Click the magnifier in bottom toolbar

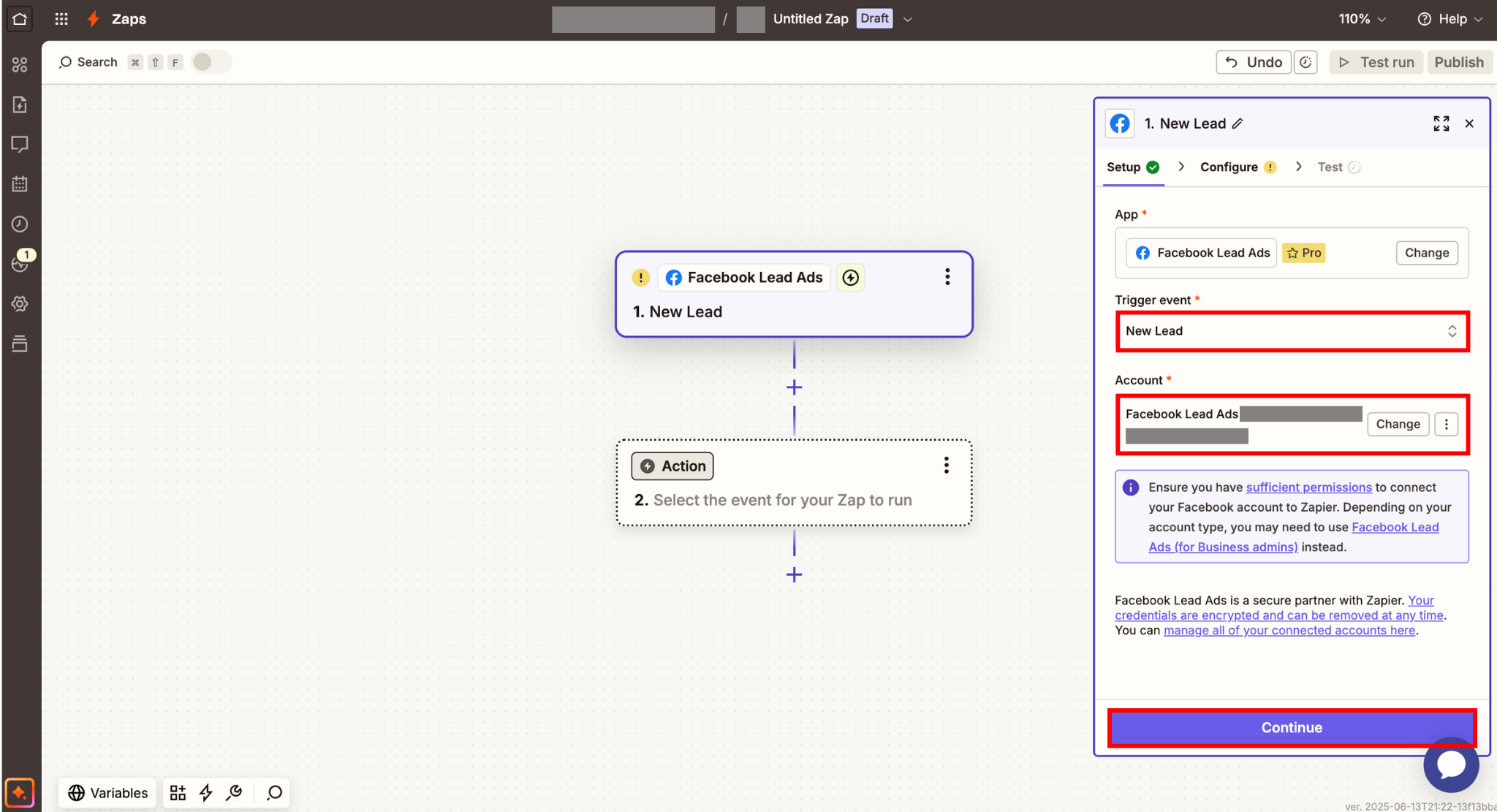point(274,793)
